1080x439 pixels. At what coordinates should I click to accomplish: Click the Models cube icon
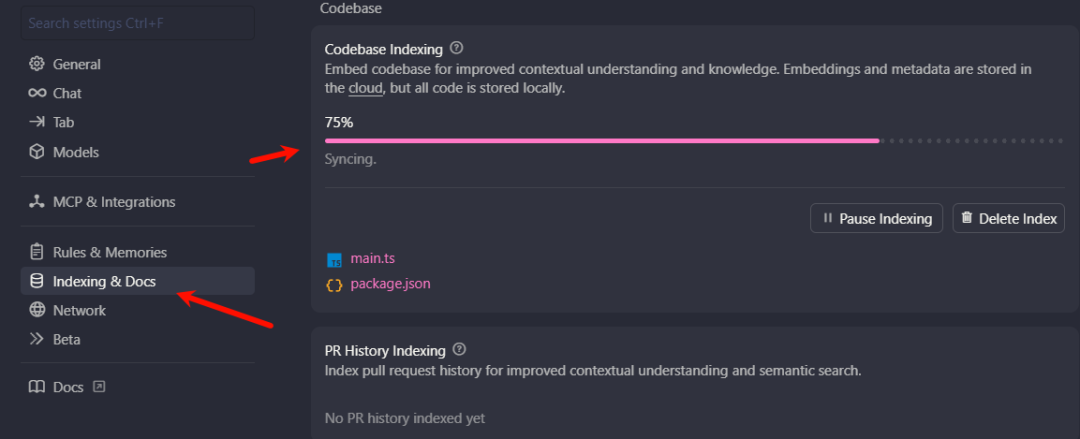click(37, 152)
